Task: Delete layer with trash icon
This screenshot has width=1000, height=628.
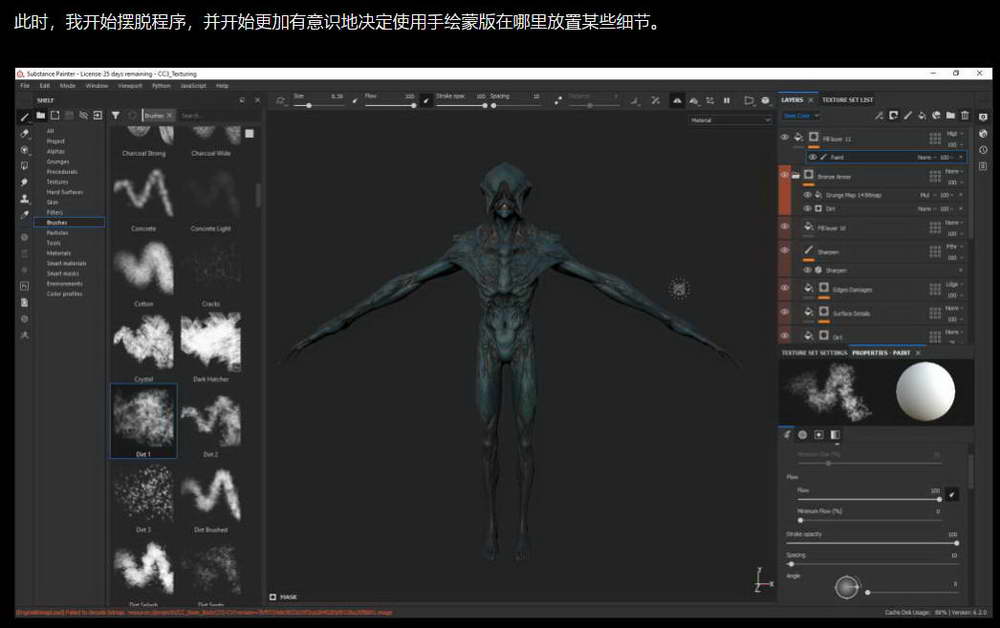Action: coord(965,115)
